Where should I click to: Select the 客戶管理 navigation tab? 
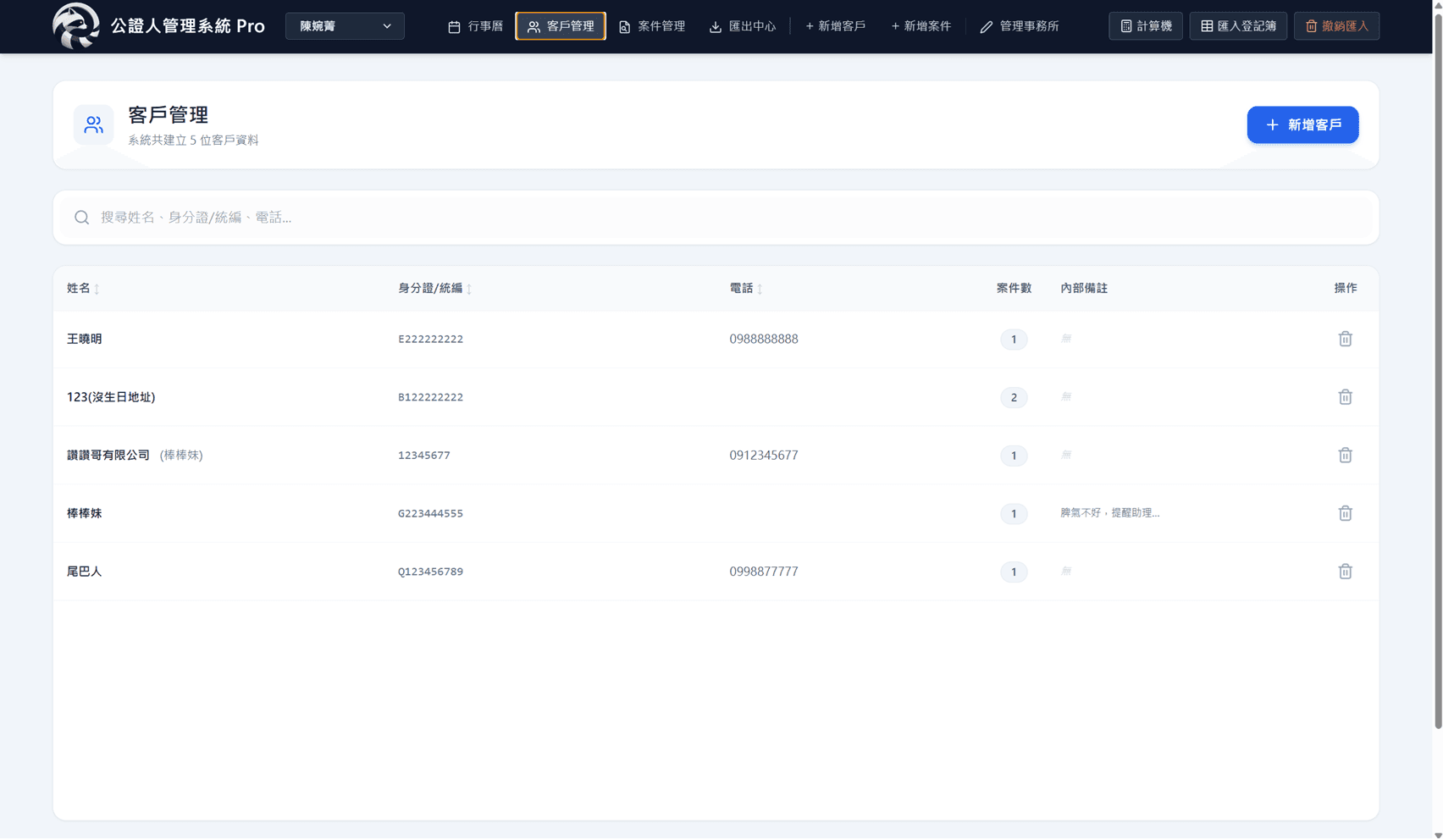click(x=561, y=26)
